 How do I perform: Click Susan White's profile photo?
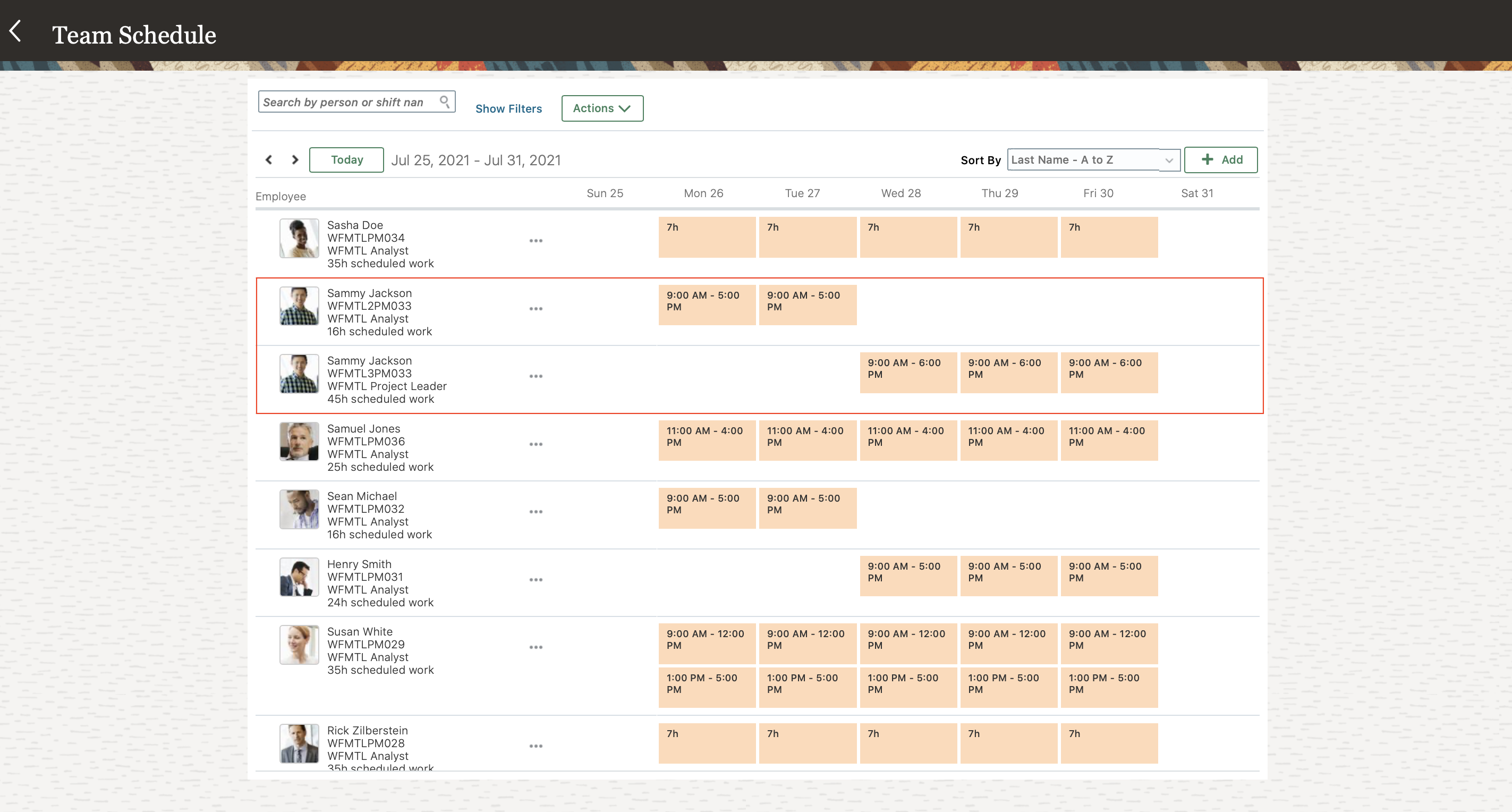click(x=299, y=644)
